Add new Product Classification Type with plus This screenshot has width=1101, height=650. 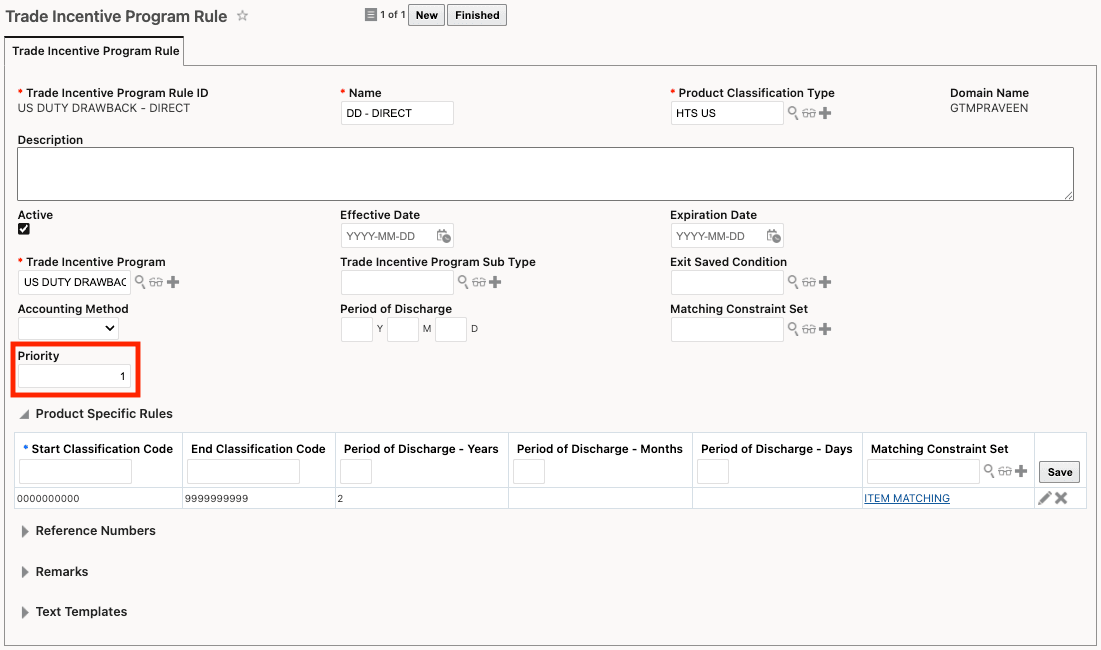pos(825,113)
